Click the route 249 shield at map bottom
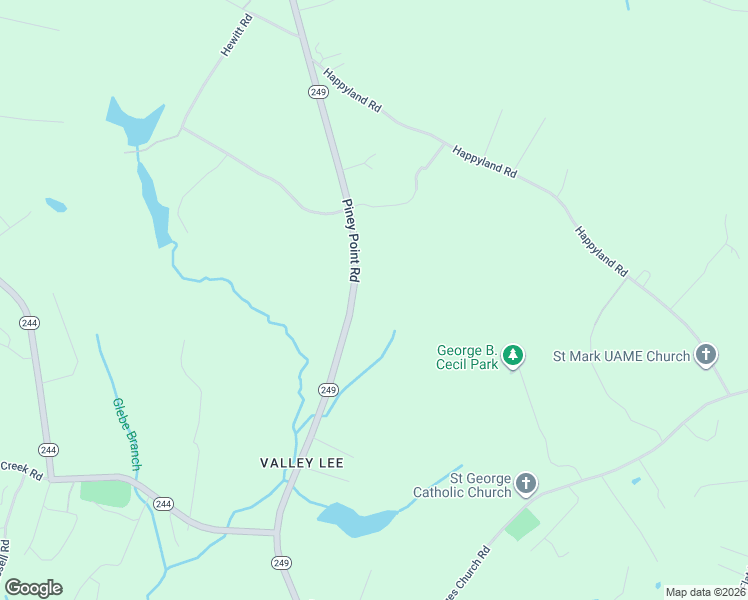 [x=281, y=563]
